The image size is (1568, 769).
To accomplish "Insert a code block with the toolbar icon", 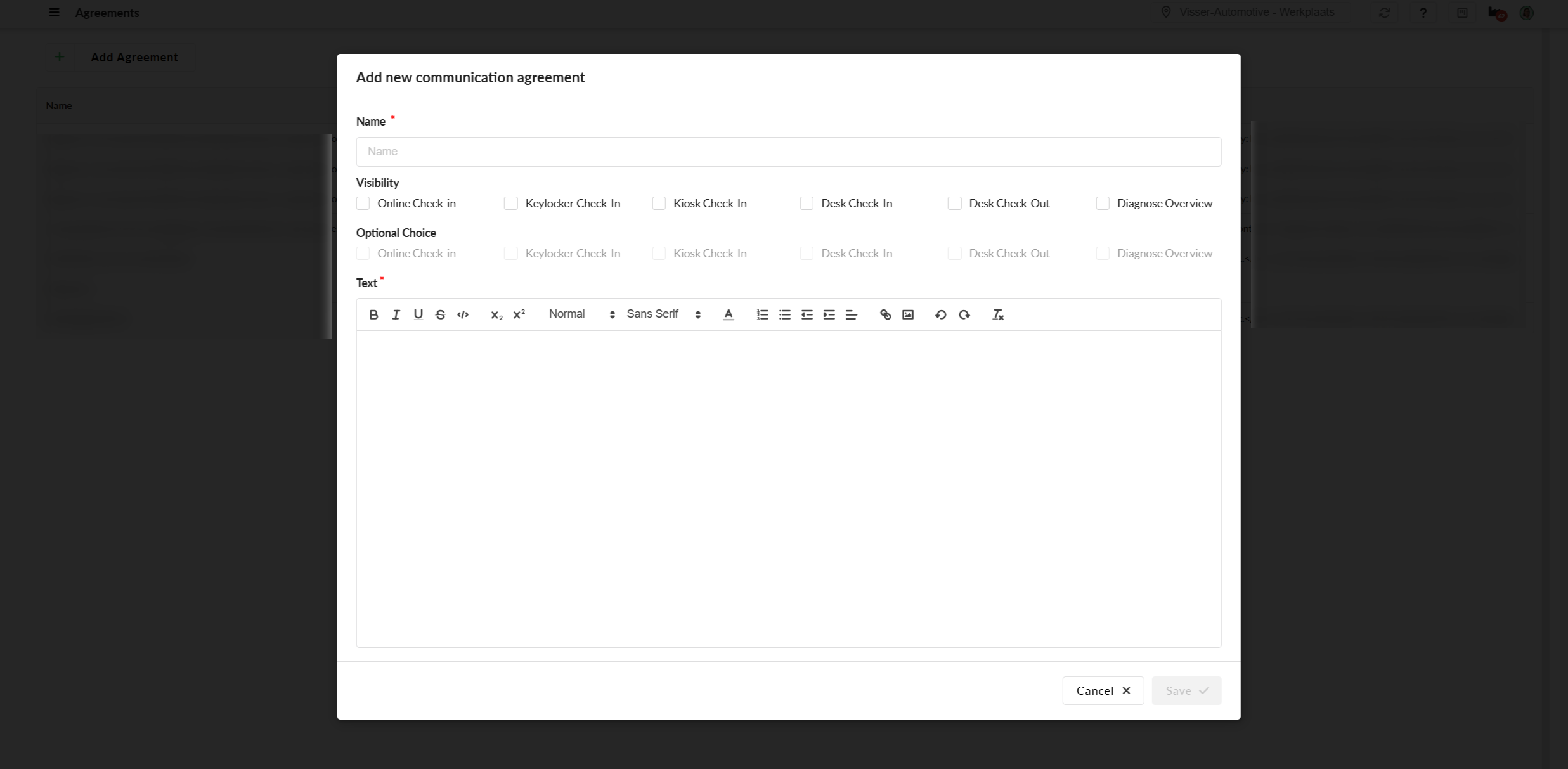I will 463,314.
